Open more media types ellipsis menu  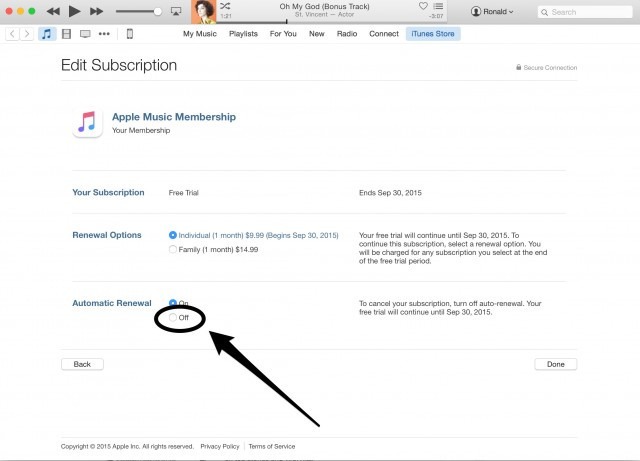(x=104, y=34)
